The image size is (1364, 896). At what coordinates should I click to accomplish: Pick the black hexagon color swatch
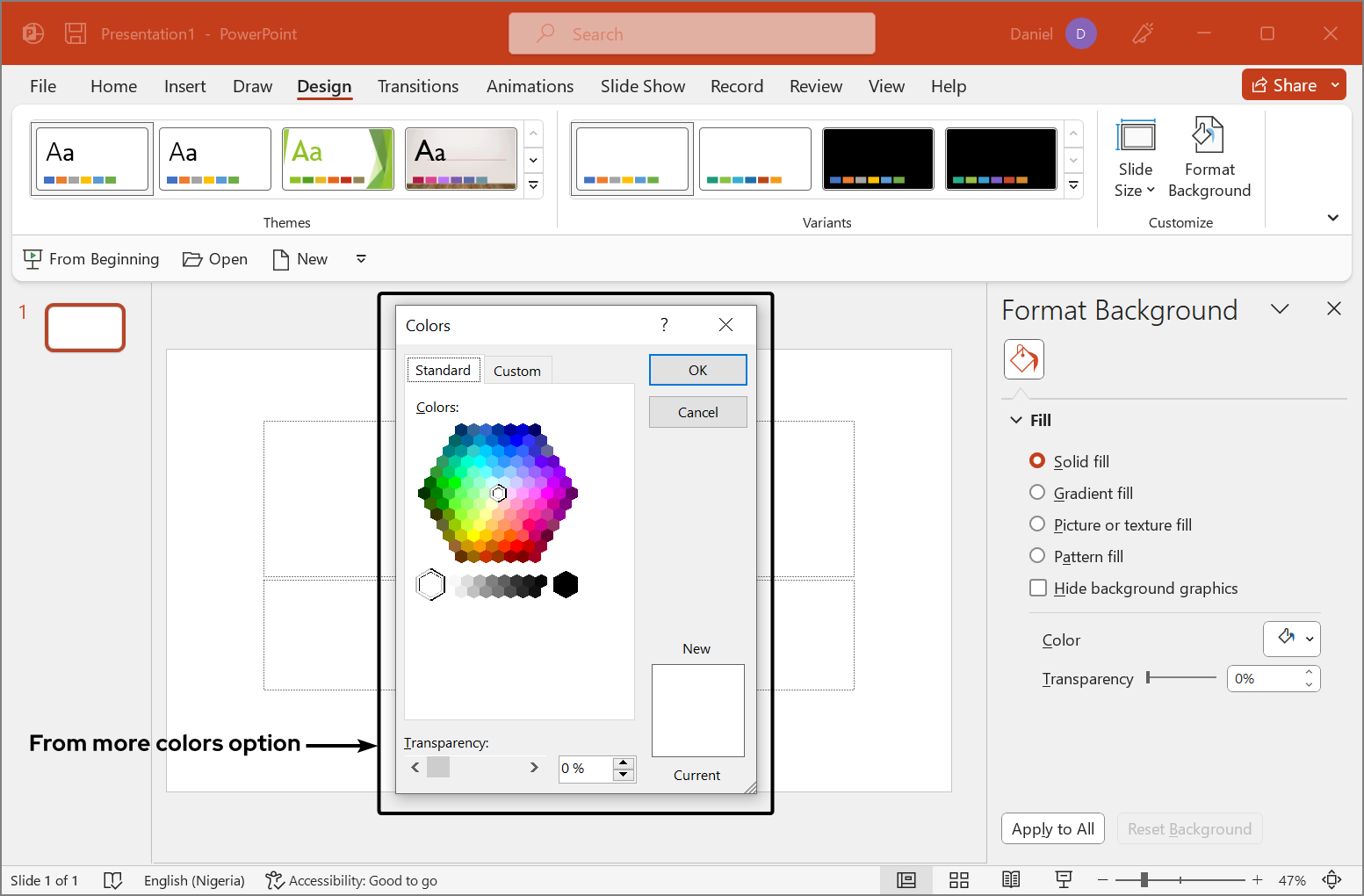(566, 585)
